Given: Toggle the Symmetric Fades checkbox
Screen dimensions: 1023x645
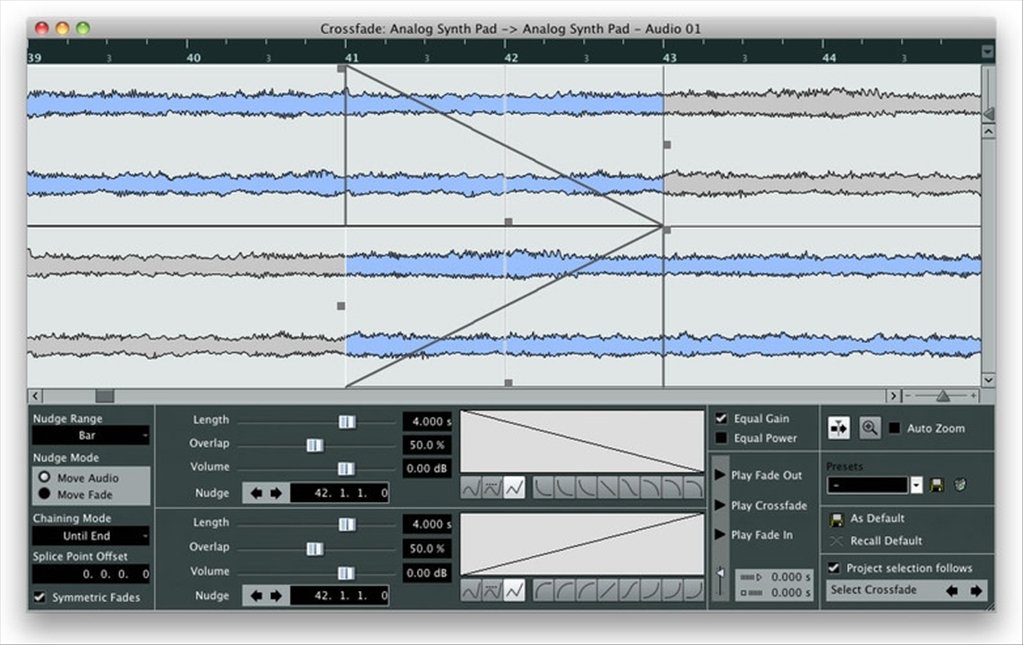Looking at the screenshot, I should pyautogui.click(x=40, y=597).
